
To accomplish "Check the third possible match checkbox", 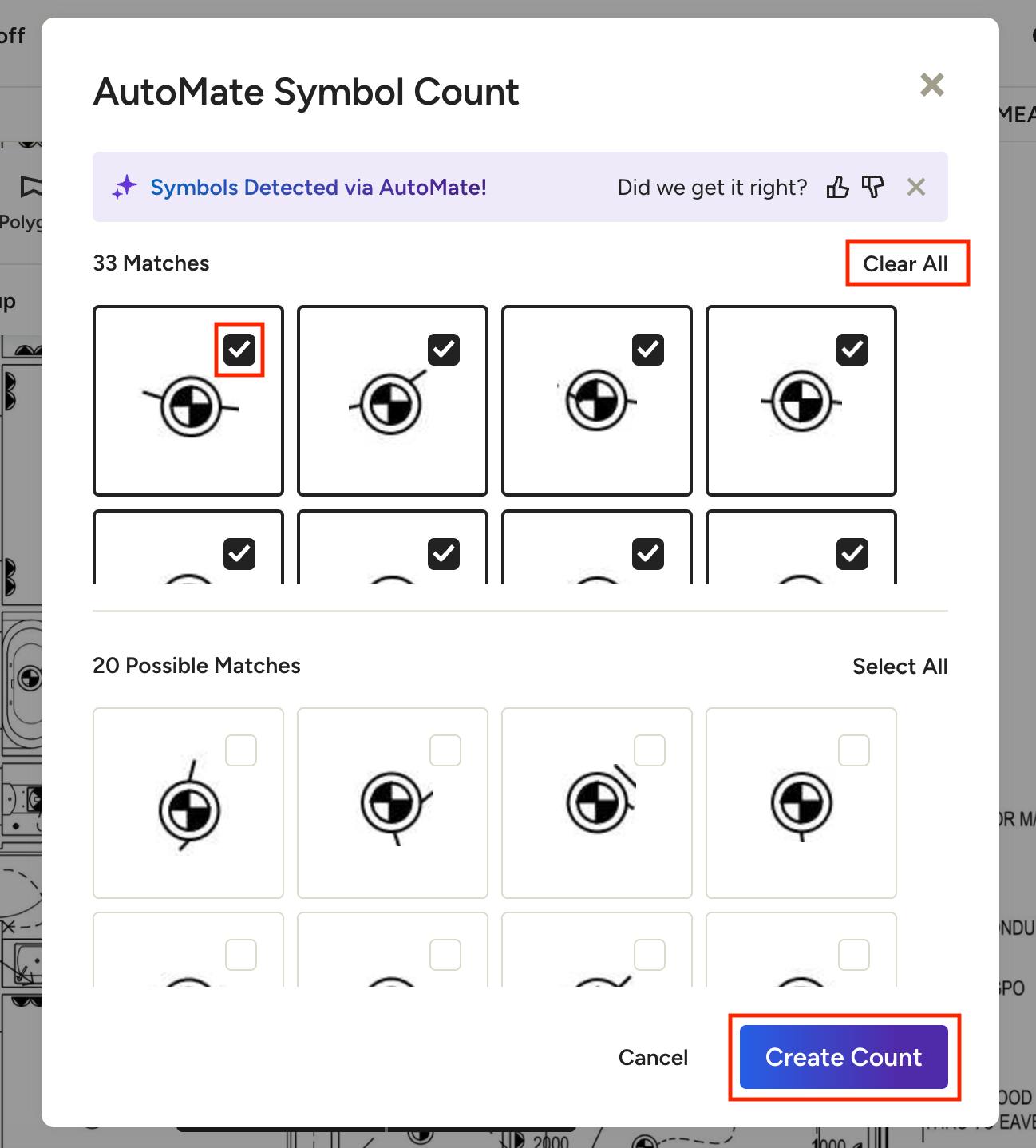I will pyautogui.click(x=650, y=750).
